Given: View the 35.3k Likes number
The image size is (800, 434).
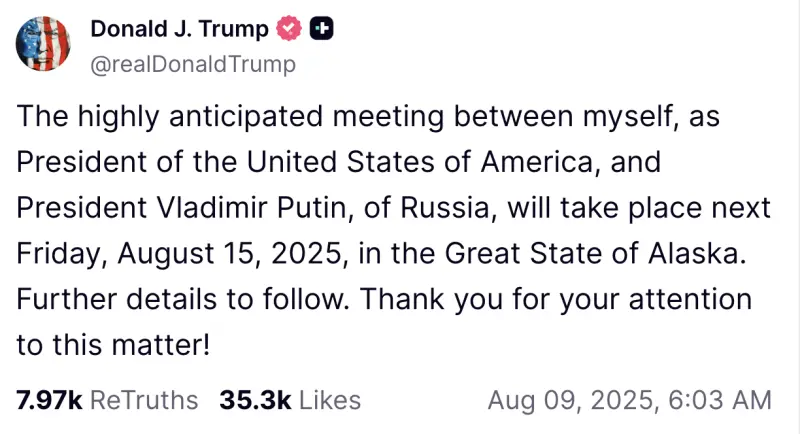Looking at the screenshot, I should click(255, 400).
